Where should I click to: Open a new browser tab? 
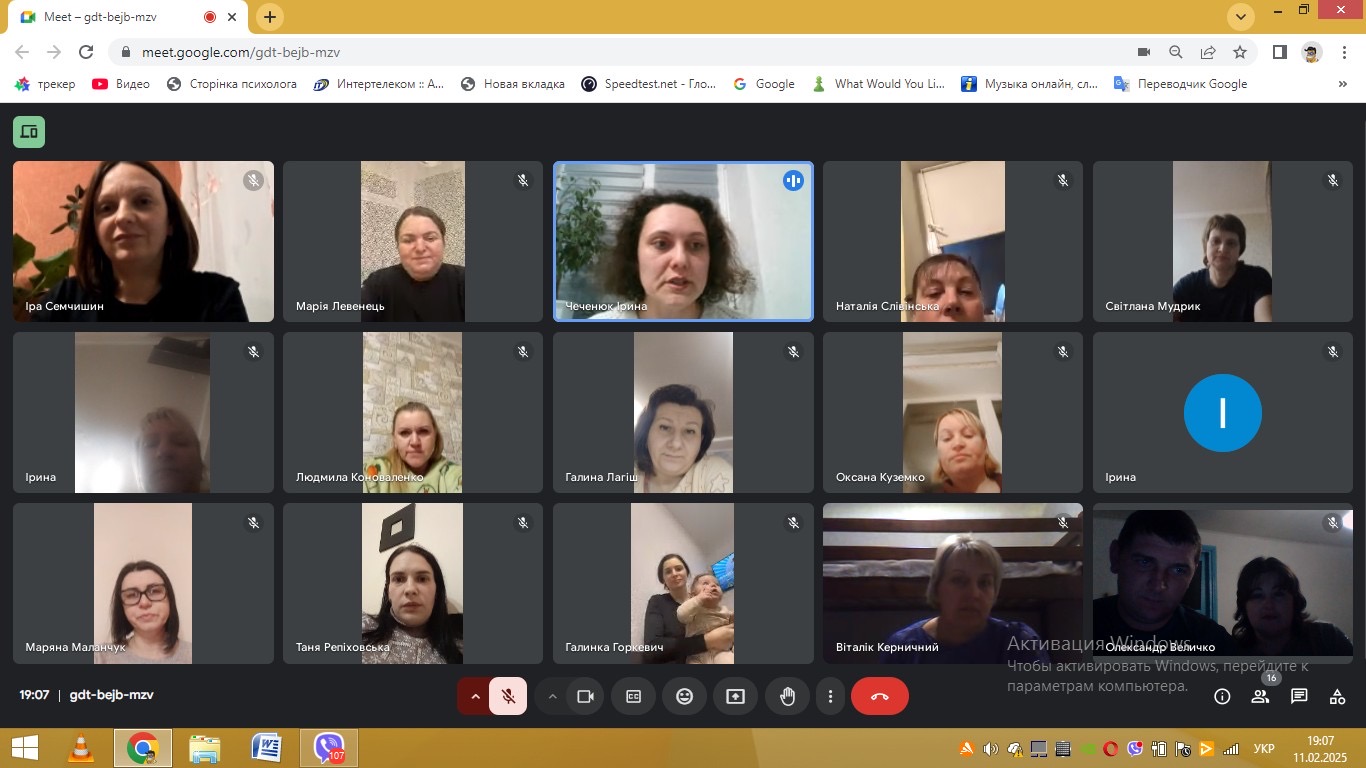point(269,17)
